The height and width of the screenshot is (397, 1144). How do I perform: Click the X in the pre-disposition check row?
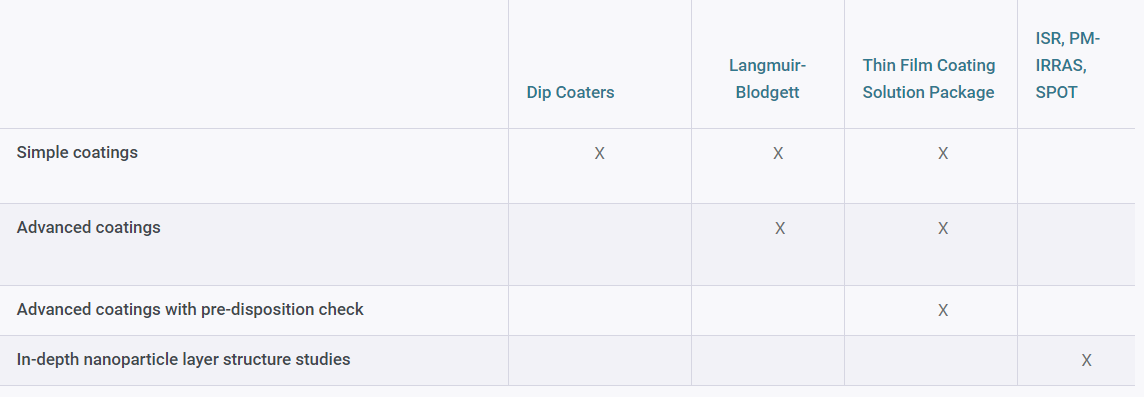click(943, 310)
